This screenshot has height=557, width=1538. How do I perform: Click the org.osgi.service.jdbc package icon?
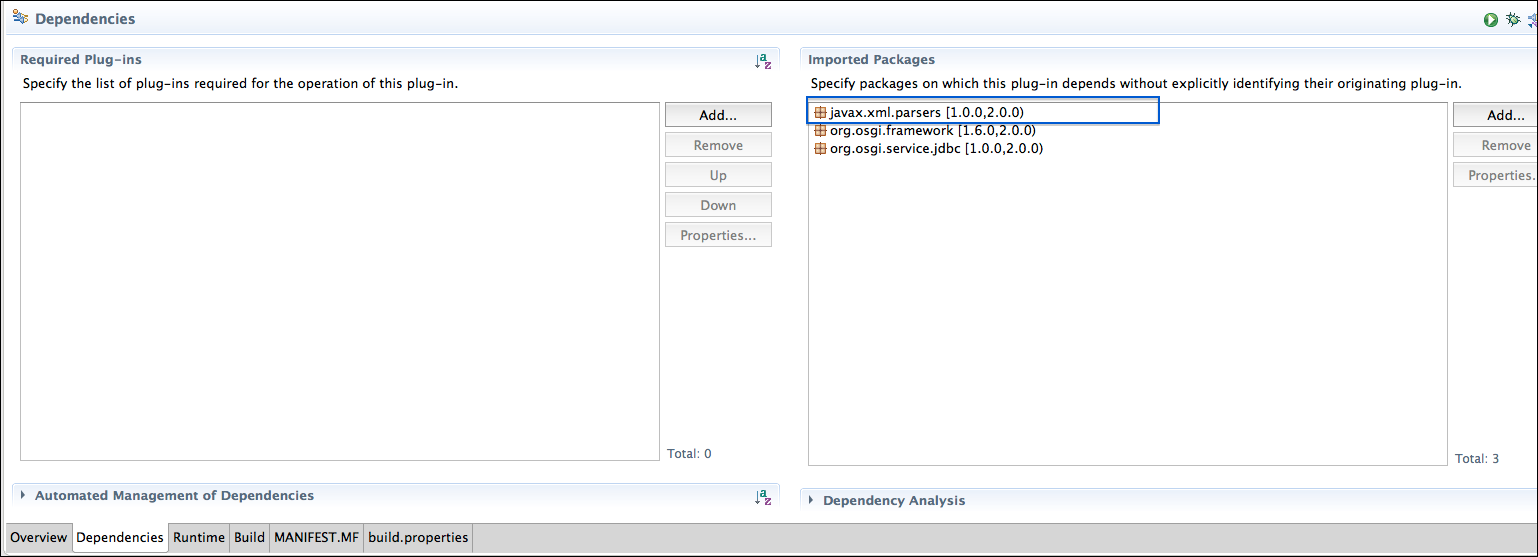[821, 149]
